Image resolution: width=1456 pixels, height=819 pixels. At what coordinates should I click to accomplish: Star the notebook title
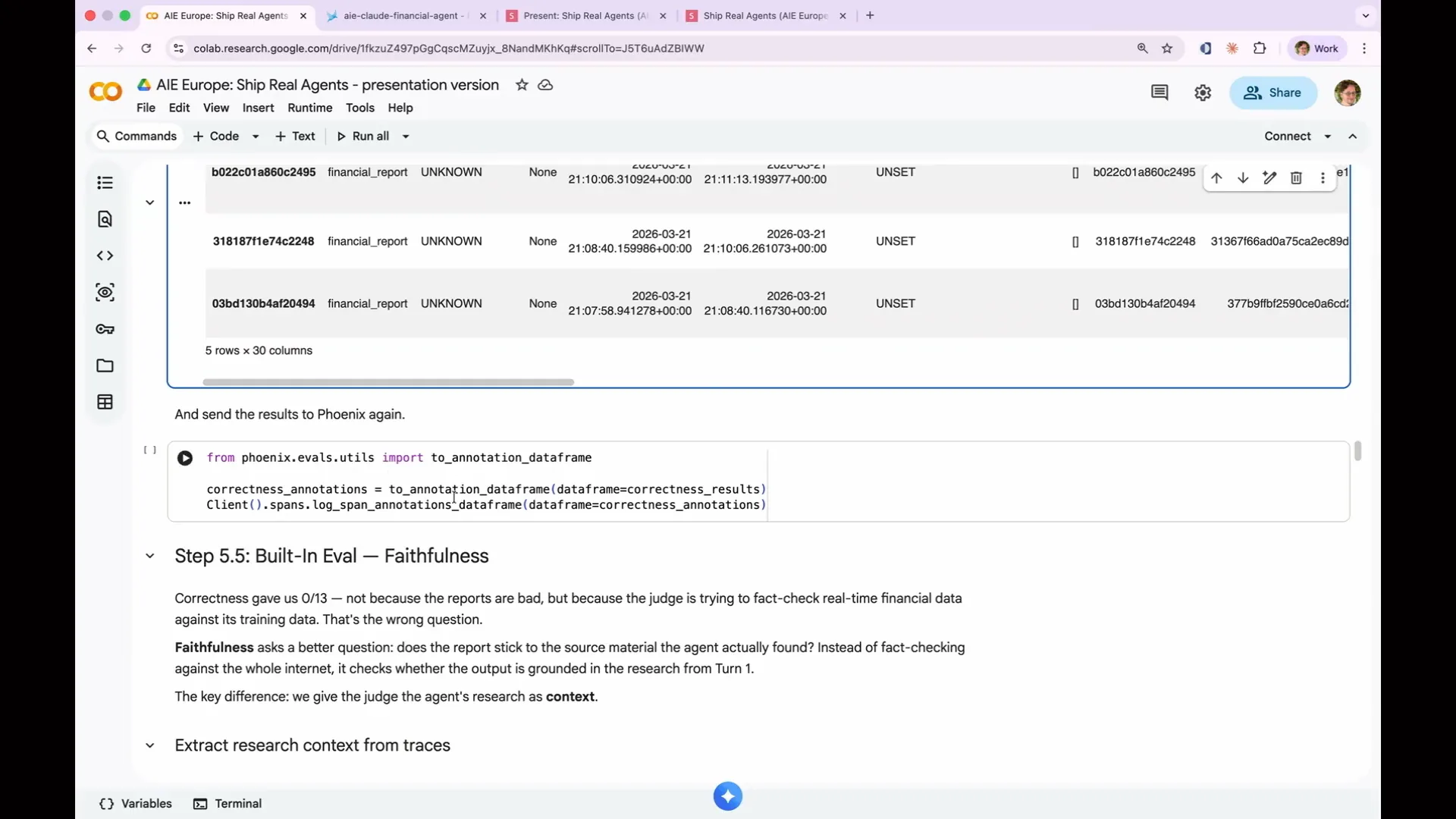[x=522, y=85]
